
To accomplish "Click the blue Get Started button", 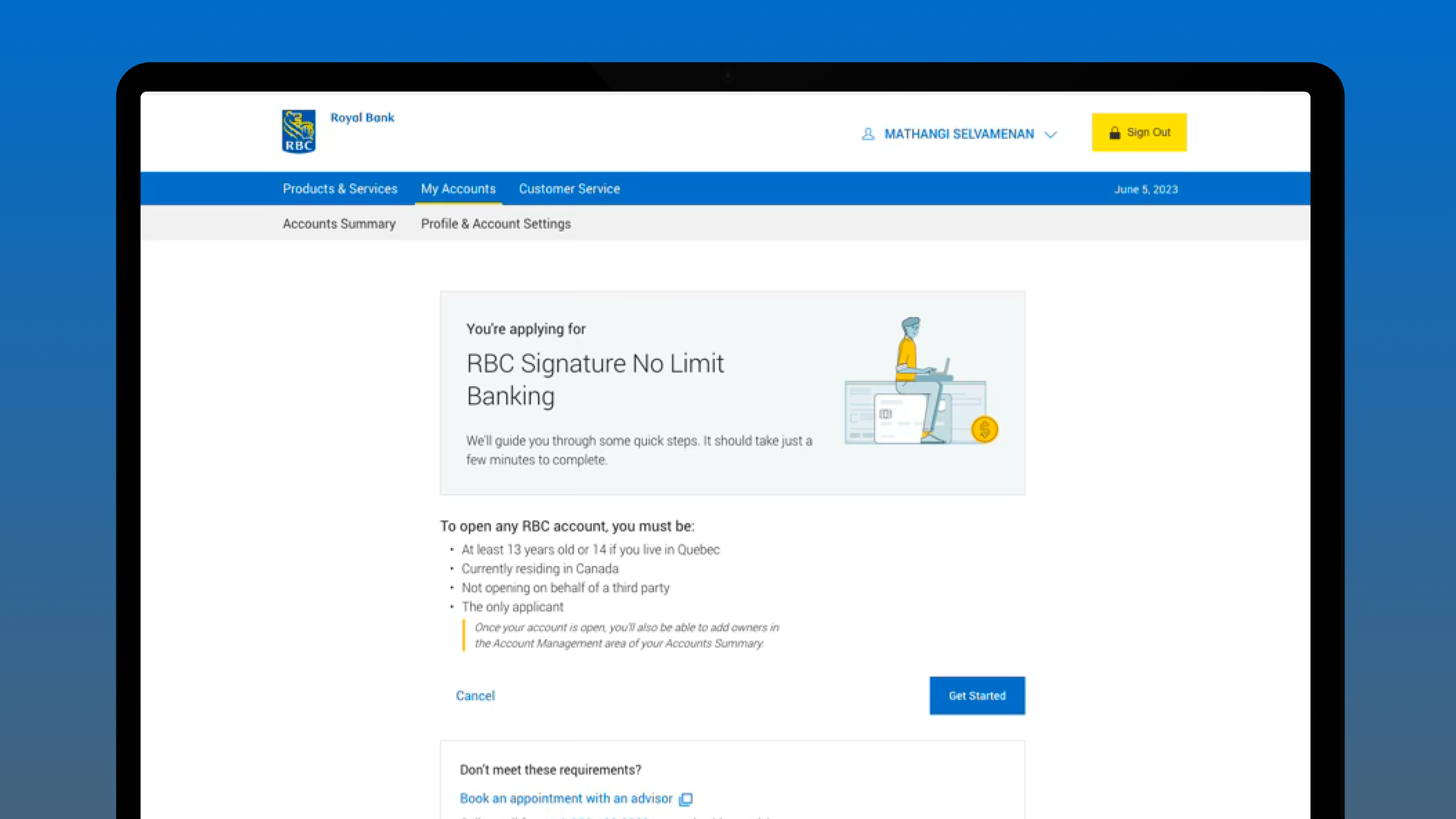I will pos(977,696).
